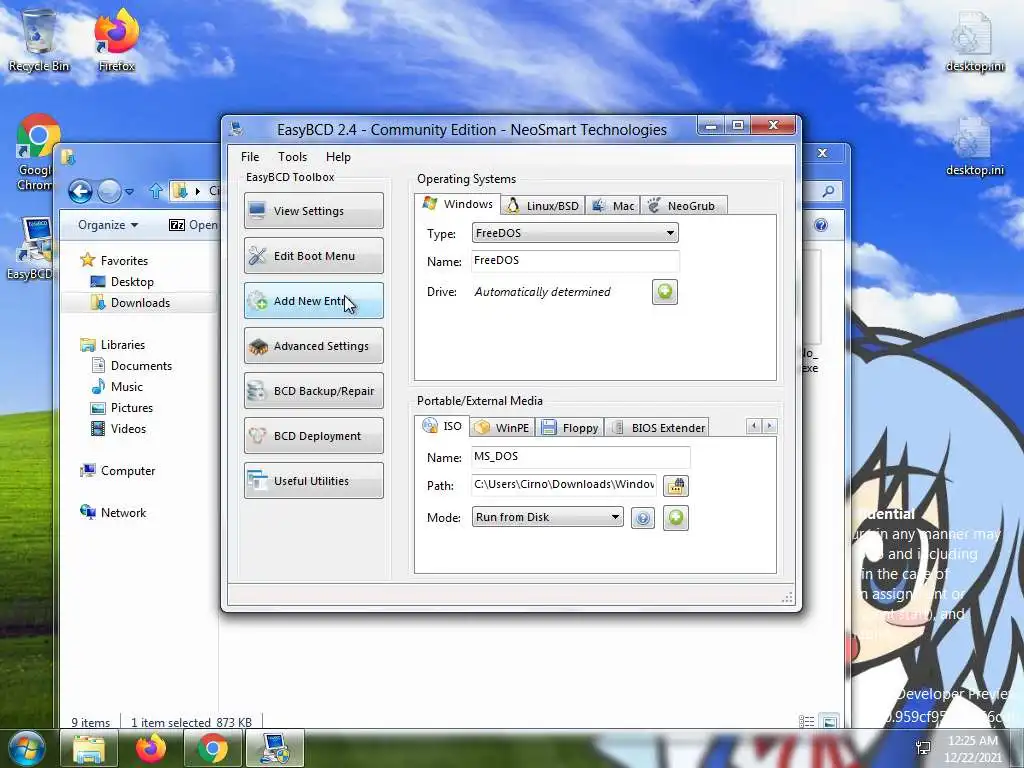Screen dimensions: 1024x768
Task: Open the Help menu
Action: pos(338,157)
